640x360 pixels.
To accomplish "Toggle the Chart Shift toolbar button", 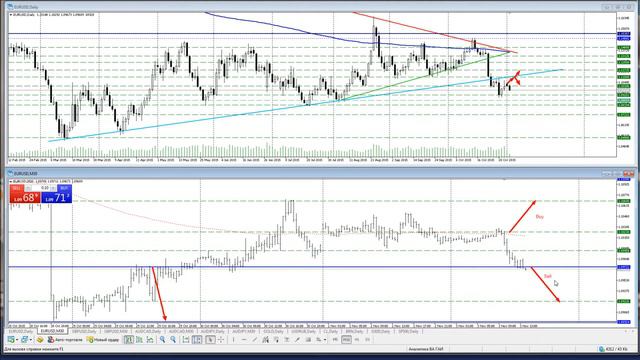I will tap(197, 340).
